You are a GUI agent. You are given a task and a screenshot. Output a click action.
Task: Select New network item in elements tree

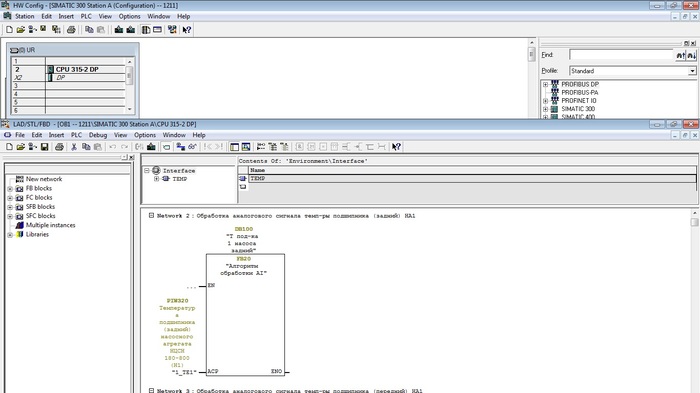point(44,179)
